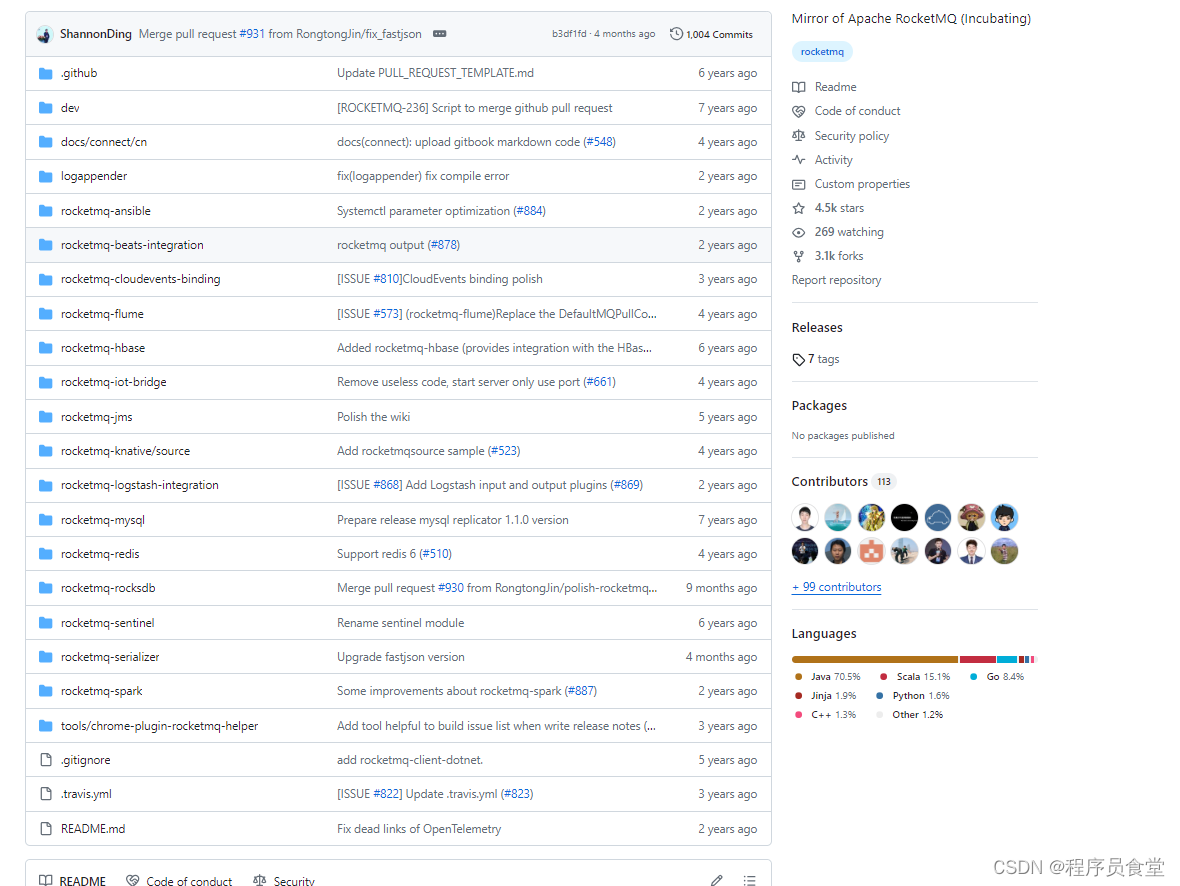The image size is (1180, 886).
Task: Open the + 99 contributors link
Action: tap(836, 587)
